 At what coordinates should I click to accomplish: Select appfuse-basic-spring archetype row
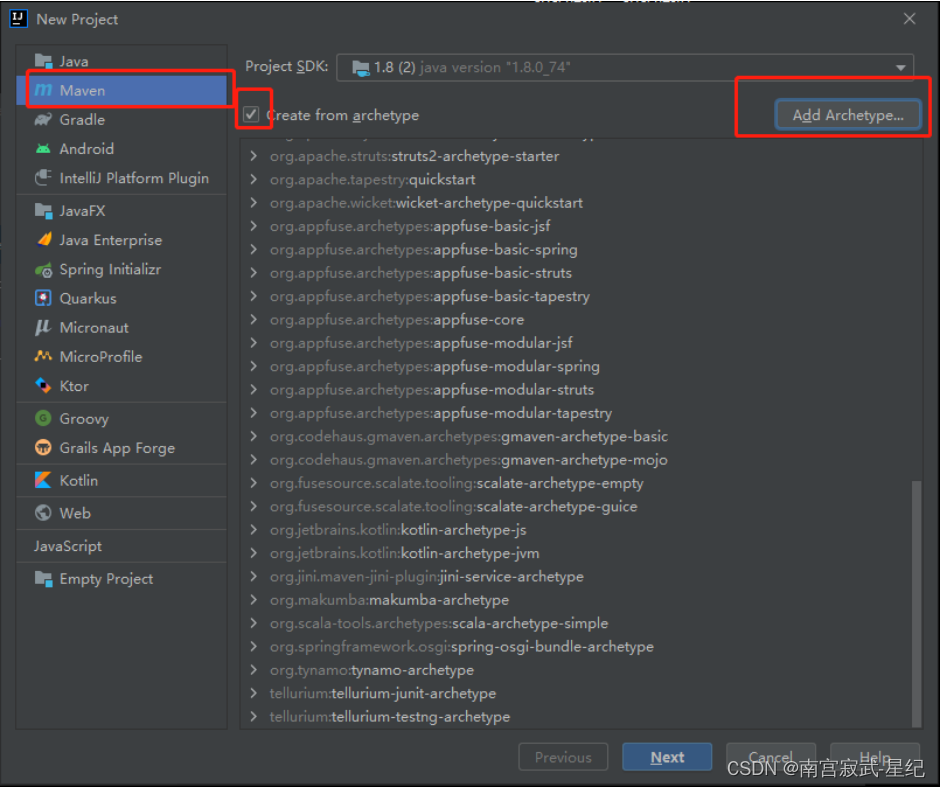point(576,250)
